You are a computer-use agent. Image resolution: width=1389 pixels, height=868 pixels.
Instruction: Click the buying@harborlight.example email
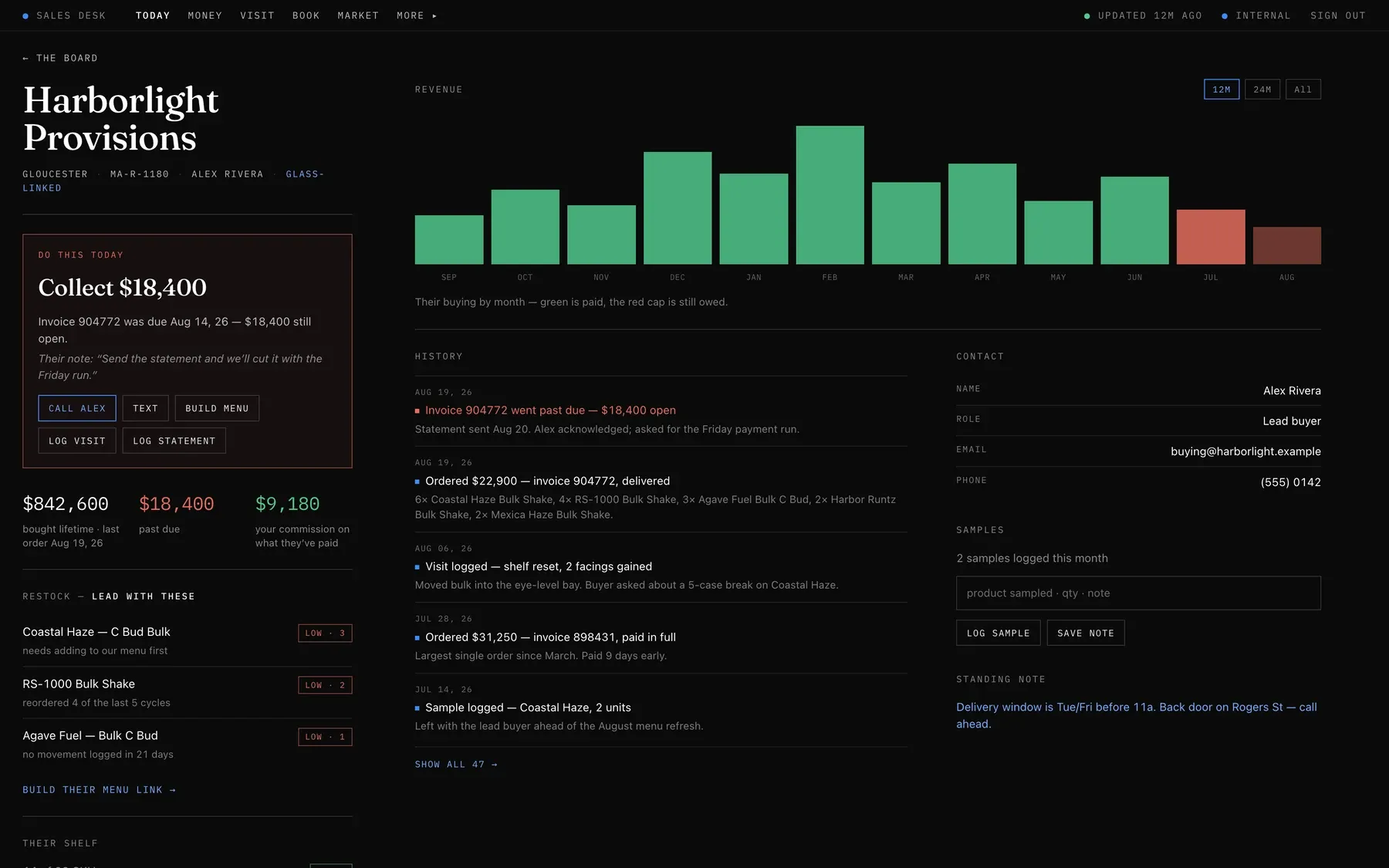[x=1245, y=451]
